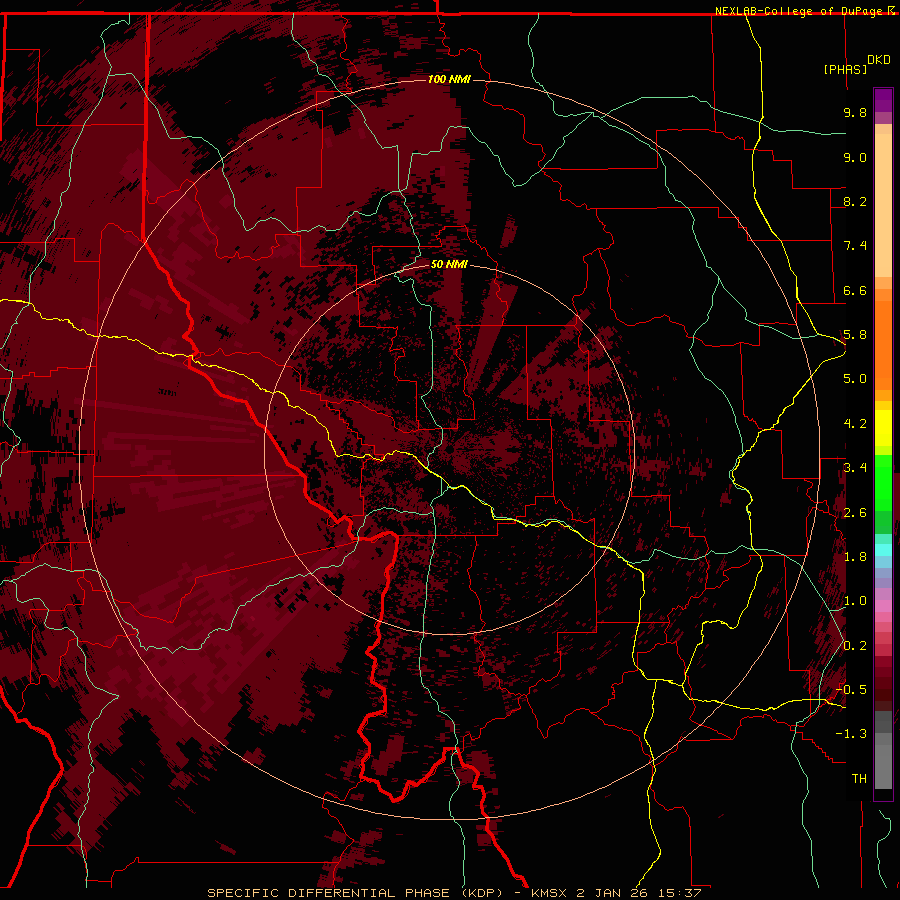Viewport: 900px width, 900px height.
Task: Click the 6.6 scale value
Action: 855,290
